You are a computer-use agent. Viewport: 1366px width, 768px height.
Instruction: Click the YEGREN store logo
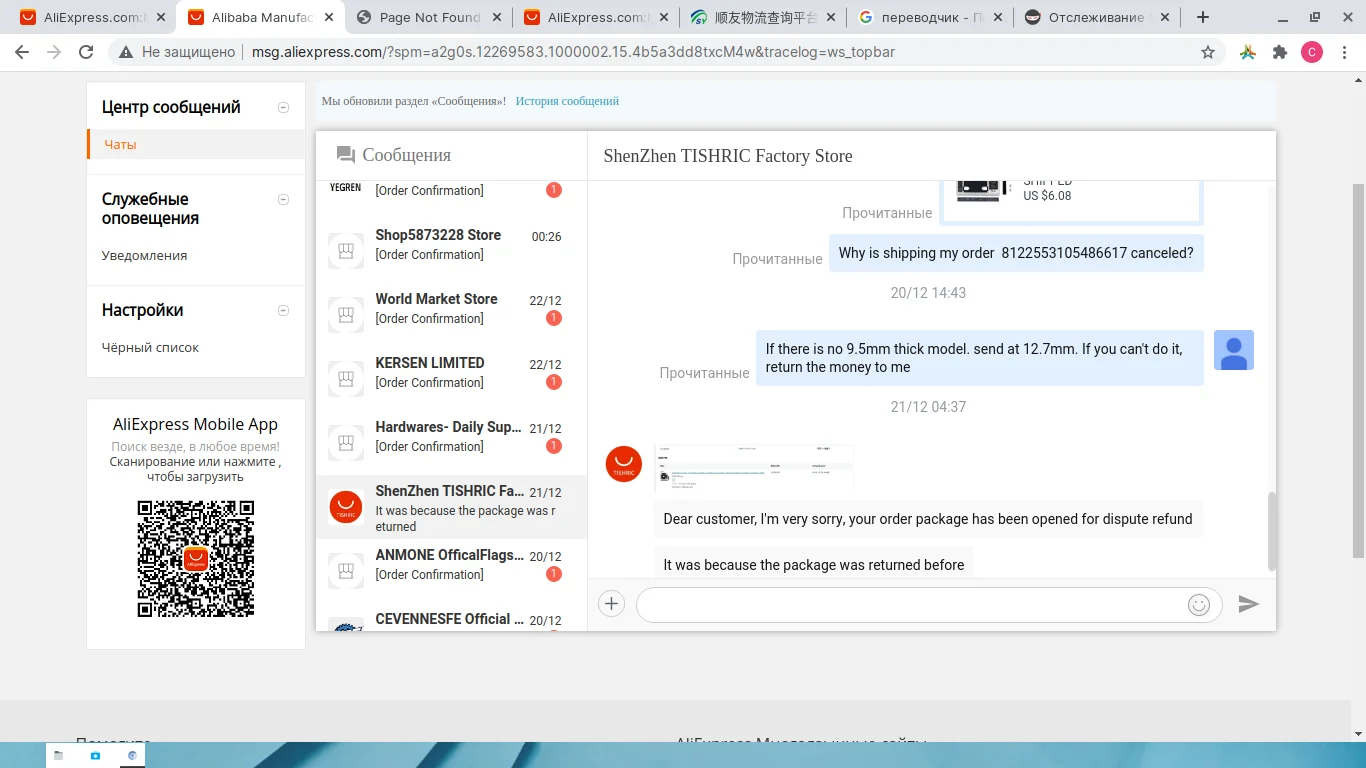[x=346, y=187]
